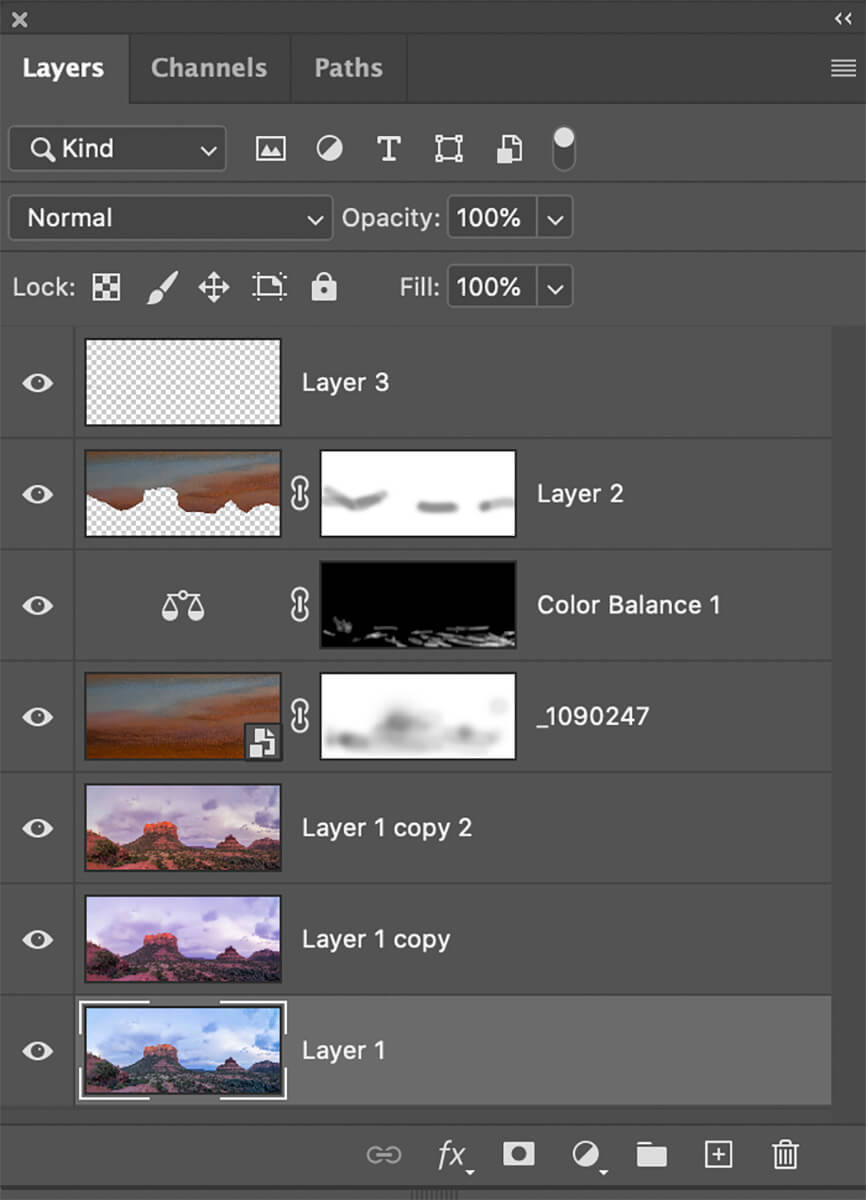The width and height of the screenshot is (866, 1200).
Task: Delete layer using trash icon
Action: coord(785,1154)
